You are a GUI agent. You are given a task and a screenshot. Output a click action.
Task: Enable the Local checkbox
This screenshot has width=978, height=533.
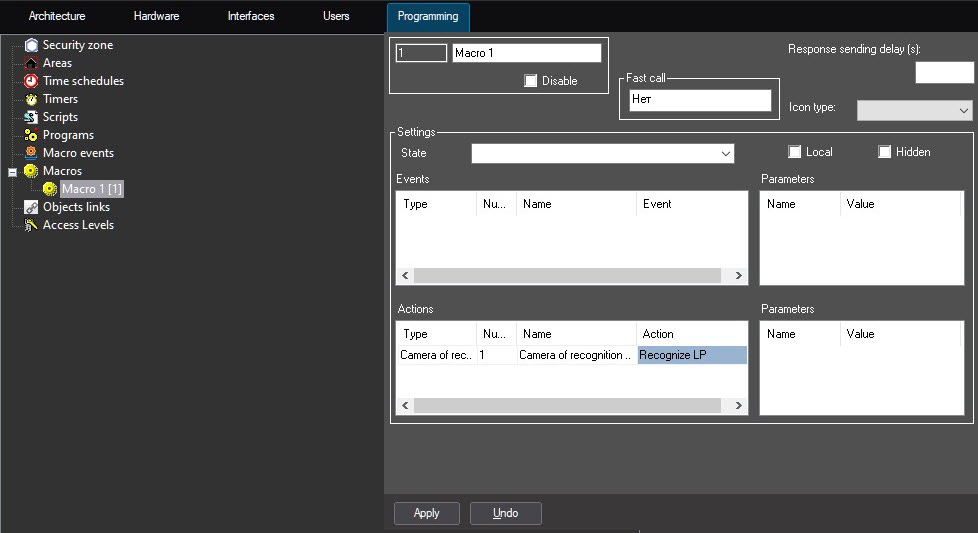[795, 152]
